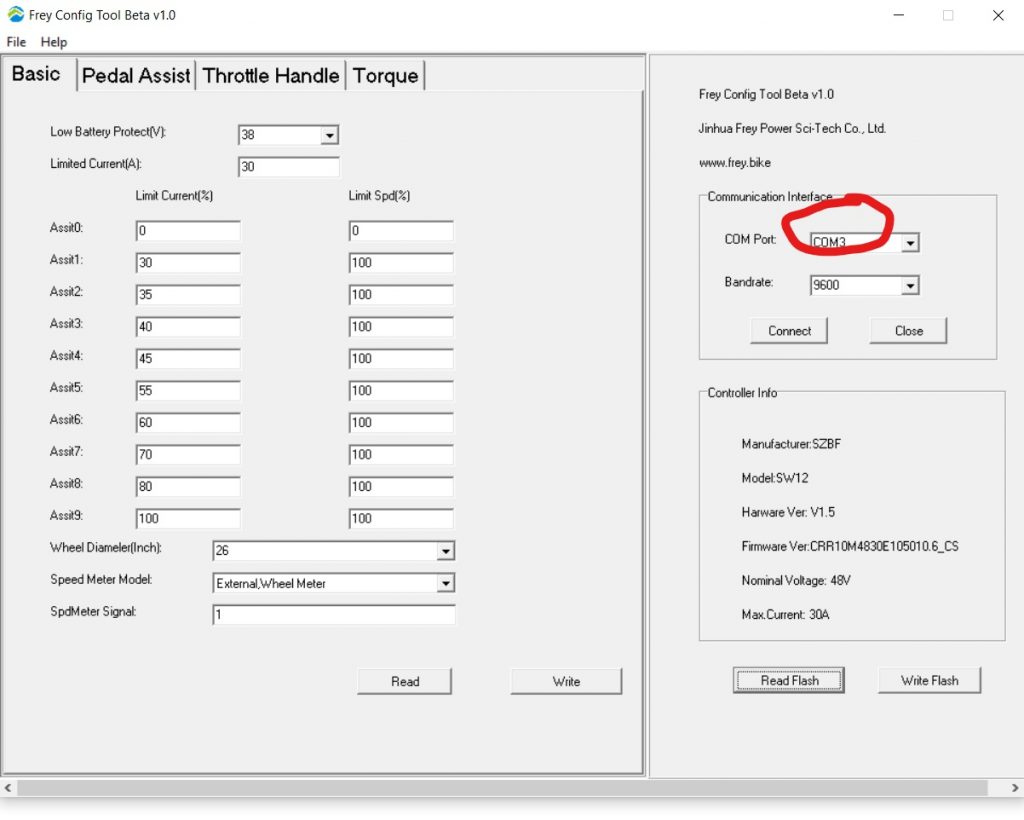Screen dimensions: 1024x820
Task: Edit Assit4 Limit Current field
Action: tap(188, 358)
